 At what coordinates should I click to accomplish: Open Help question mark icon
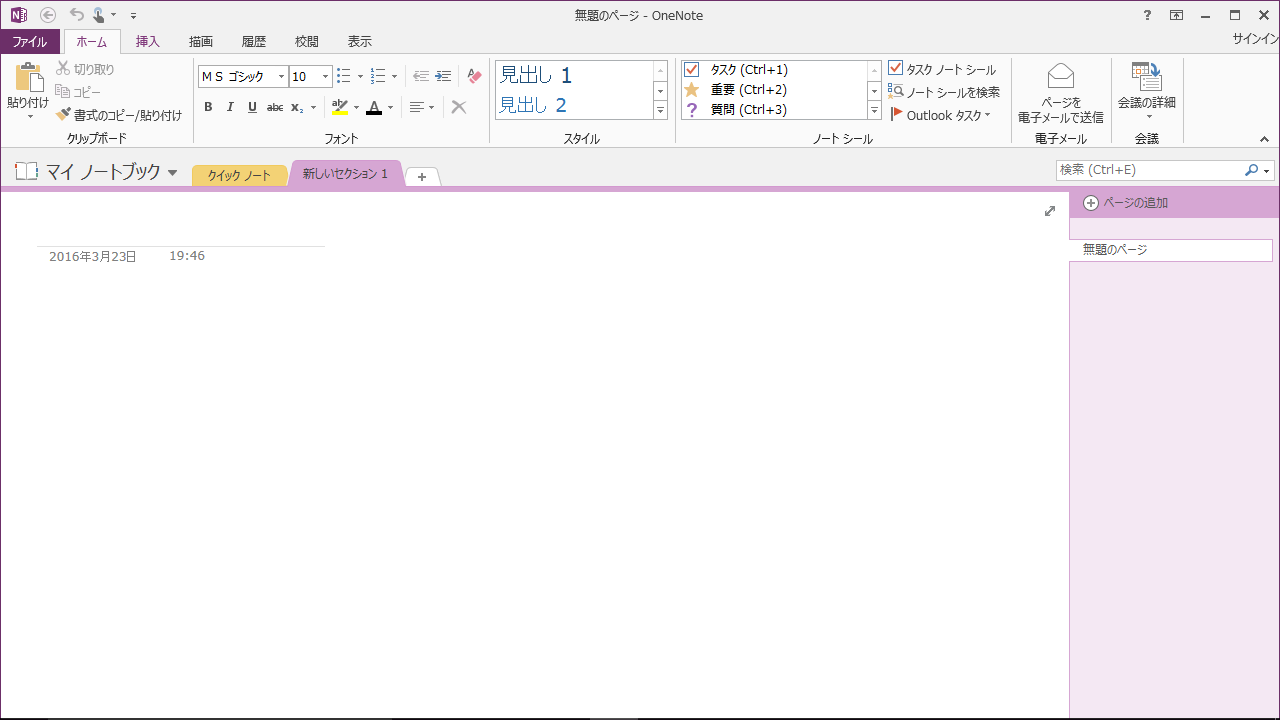[1147, 15]
